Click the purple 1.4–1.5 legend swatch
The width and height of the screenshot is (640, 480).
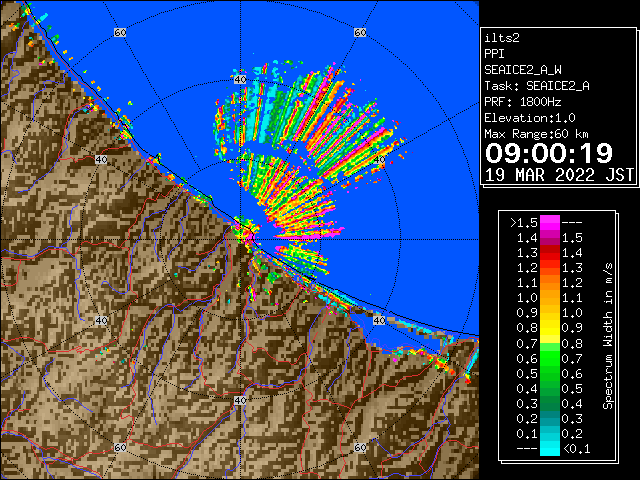point(550,238)
